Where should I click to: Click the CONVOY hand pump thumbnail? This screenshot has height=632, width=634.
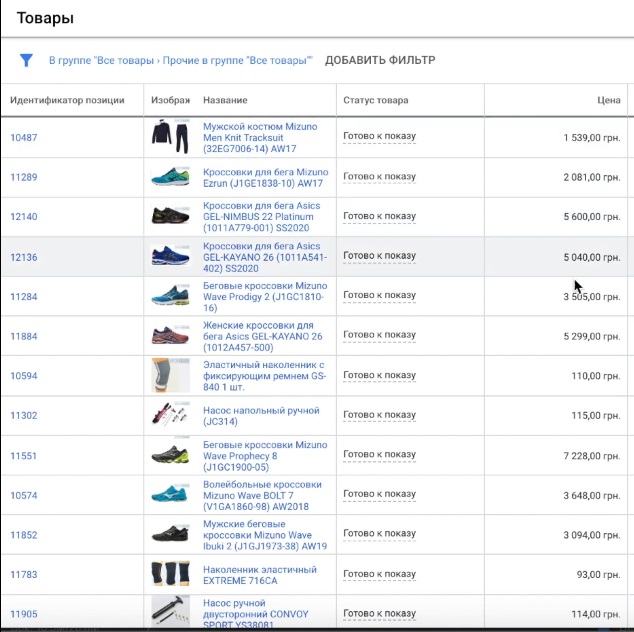pos(170,611)
